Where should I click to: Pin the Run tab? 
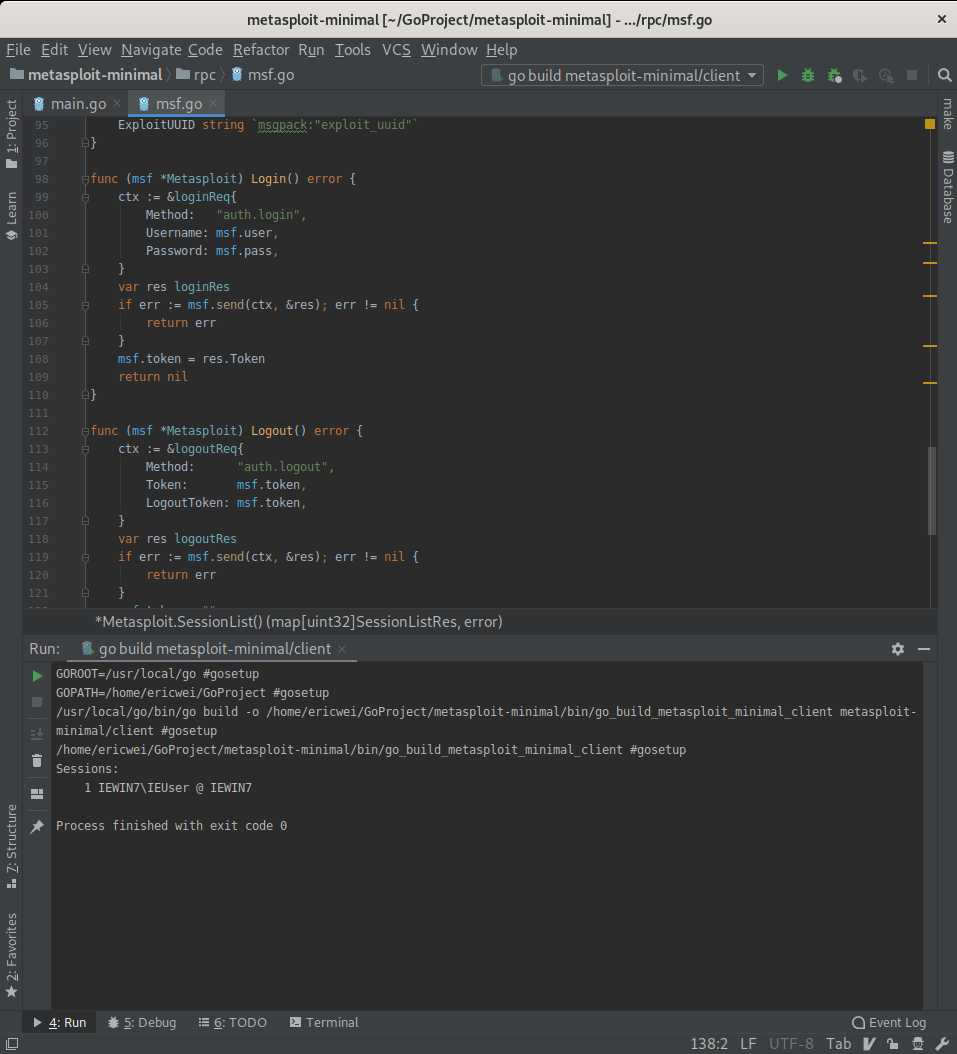point(37,826)
